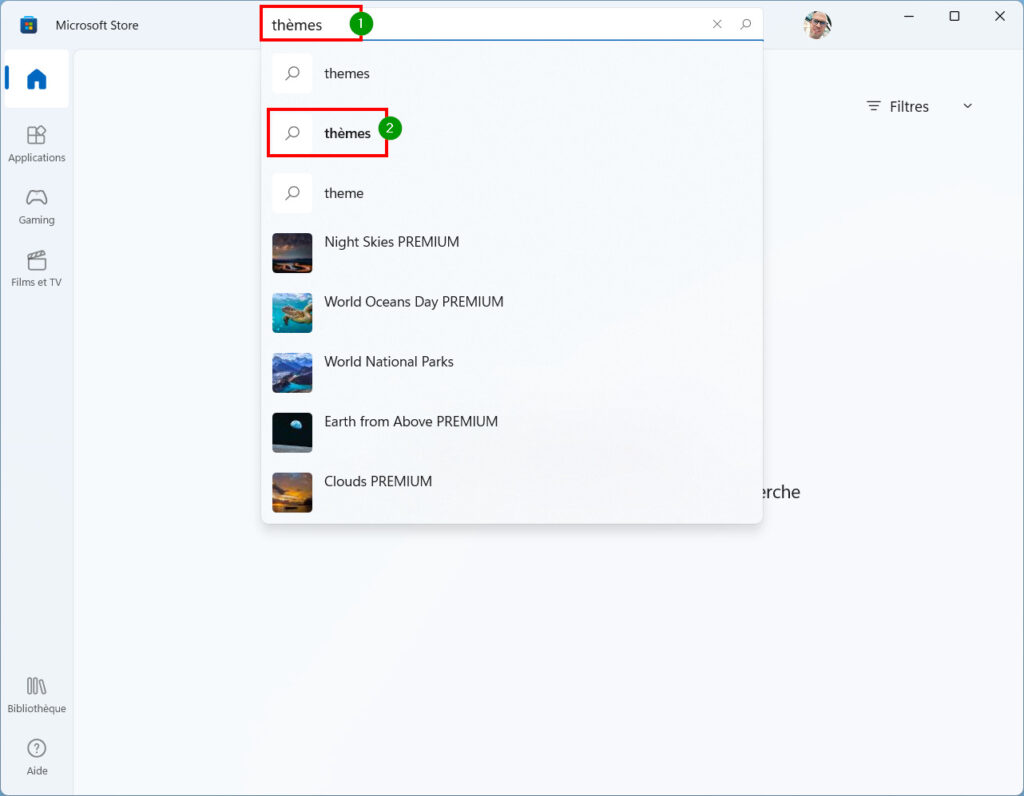Click inside the search field containing thèmes
This screenshot has width=1024, height=796.
point(511,25)
